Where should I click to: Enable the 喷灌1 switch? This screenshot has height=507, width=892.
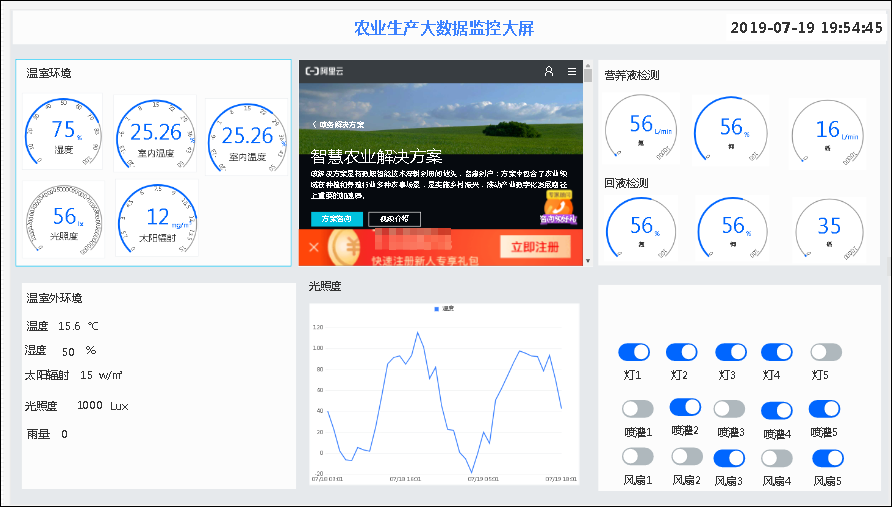638,409
